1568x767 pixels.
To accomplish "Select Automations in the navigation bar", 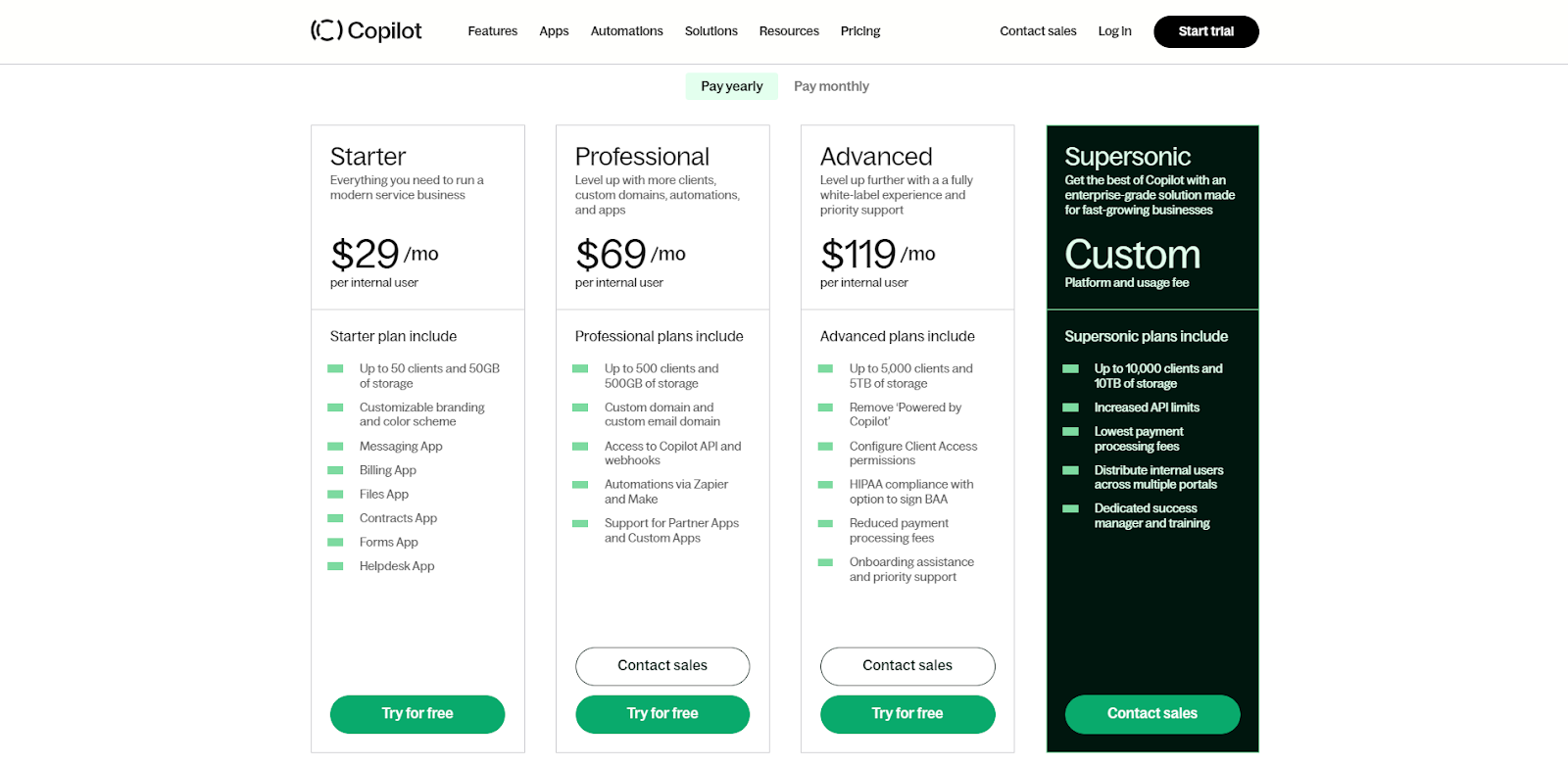I will tap(626, 30).
